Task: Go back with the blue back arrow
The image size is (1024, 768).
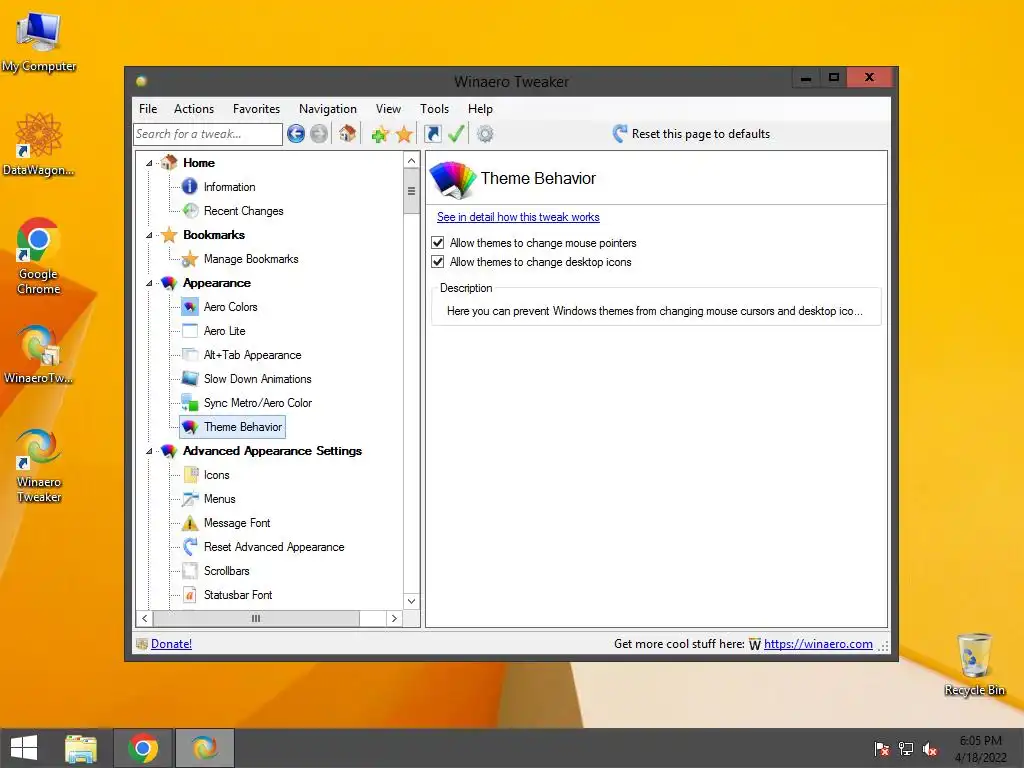Action: [x=296, y=134]
